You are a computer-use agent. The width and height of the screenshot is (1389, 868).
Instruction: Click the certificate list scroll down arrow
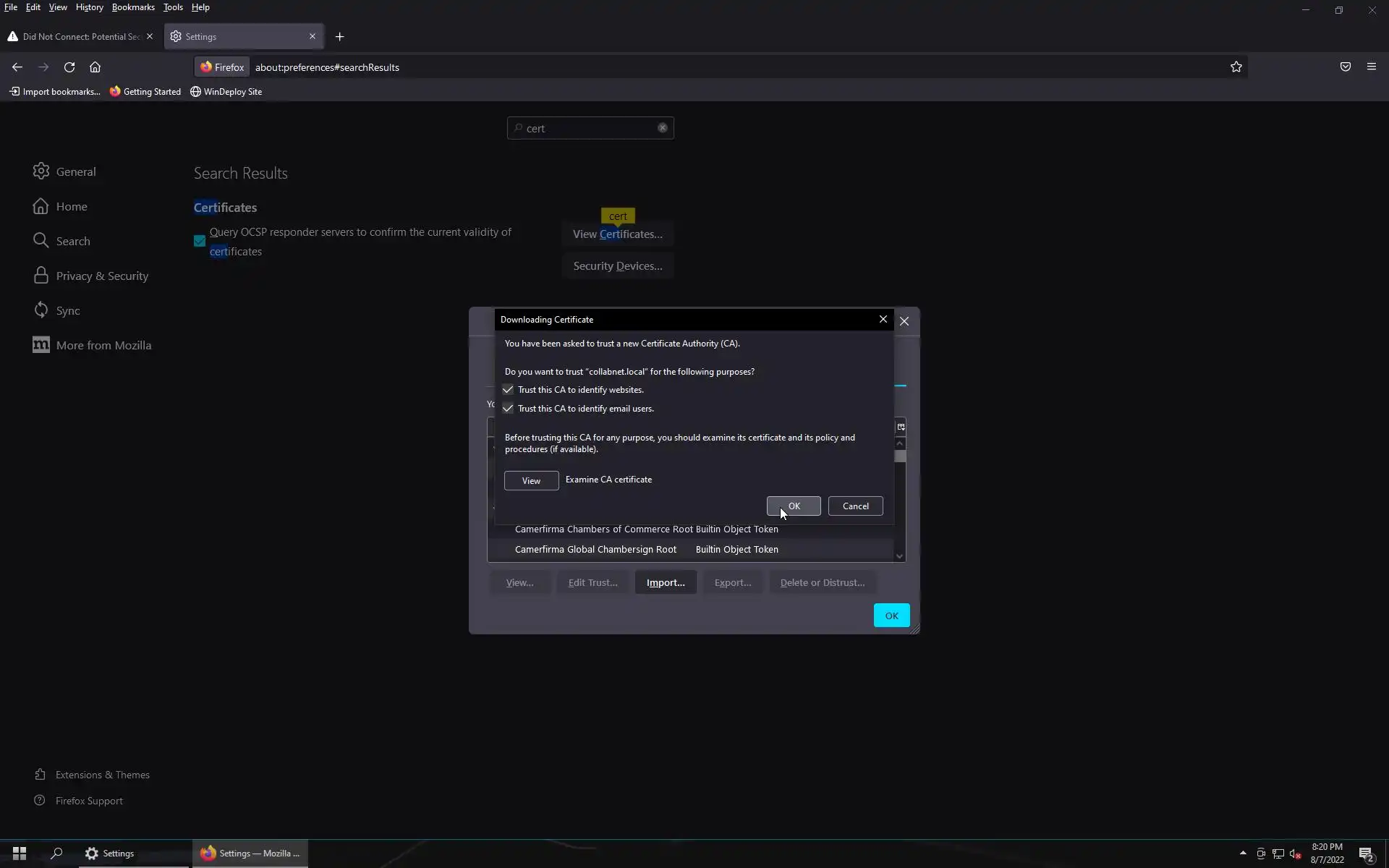[x=899, y=556]
